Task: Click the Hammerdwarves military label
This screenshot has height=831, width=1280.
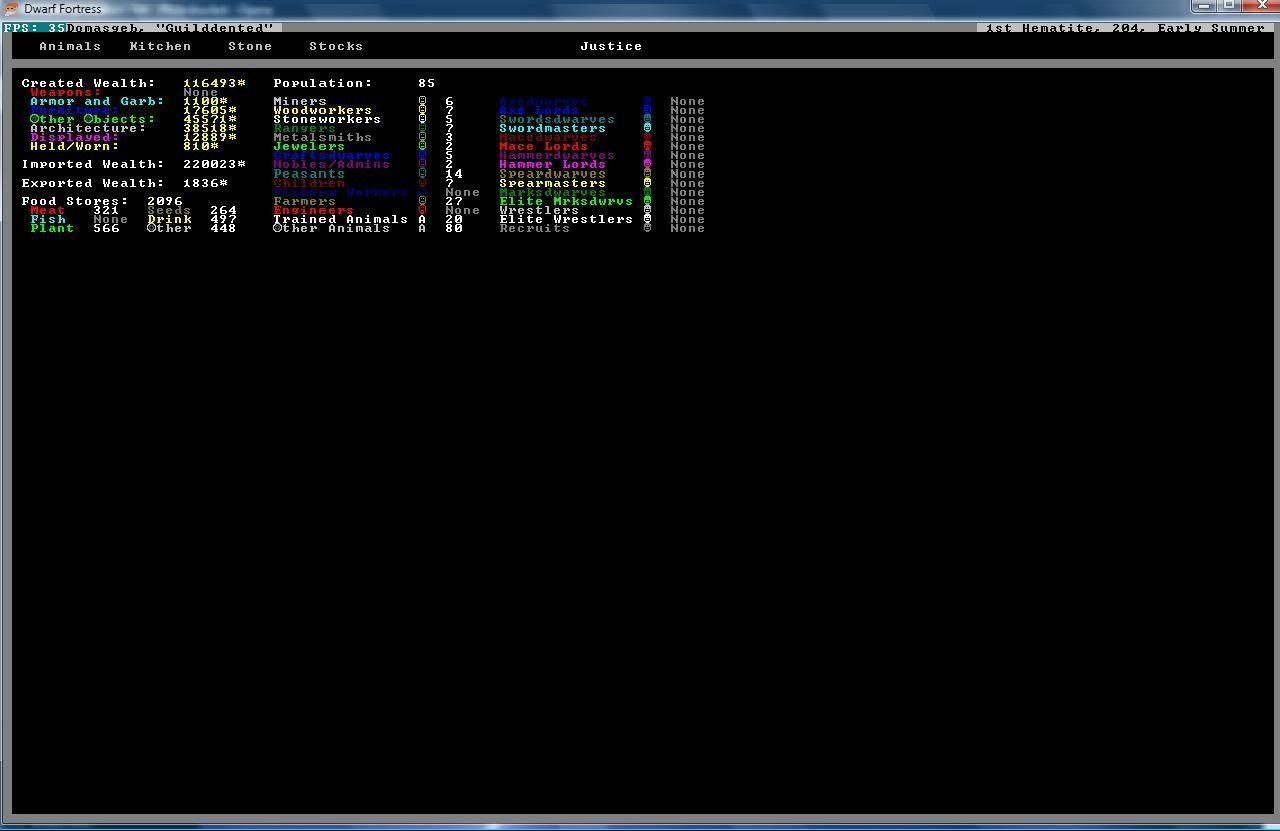Action: click(557, 155)
